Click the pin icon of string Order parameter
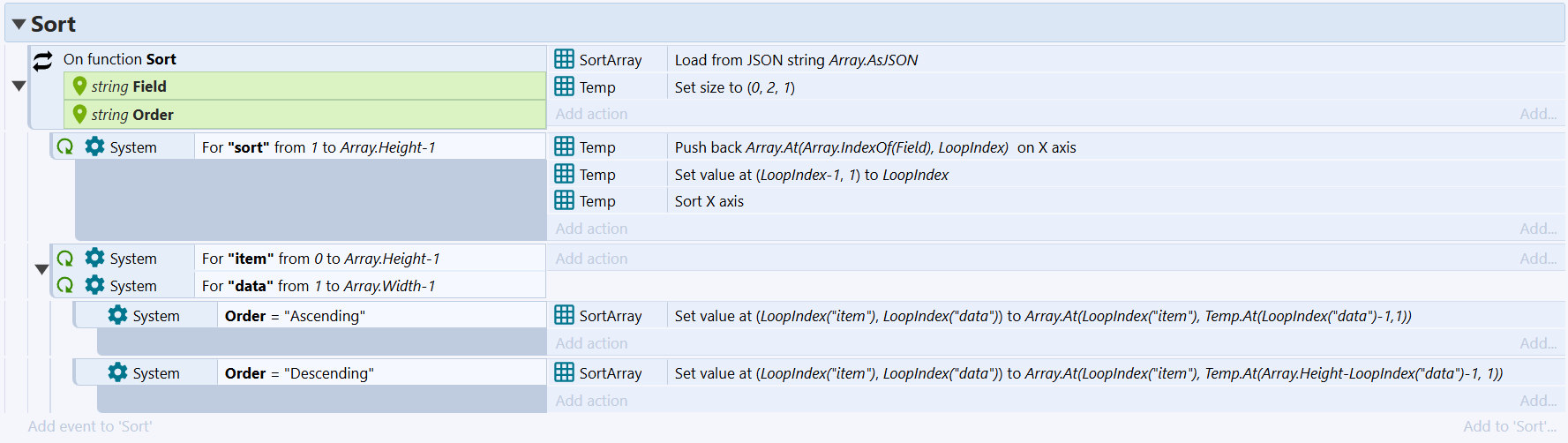 point(79,115)
